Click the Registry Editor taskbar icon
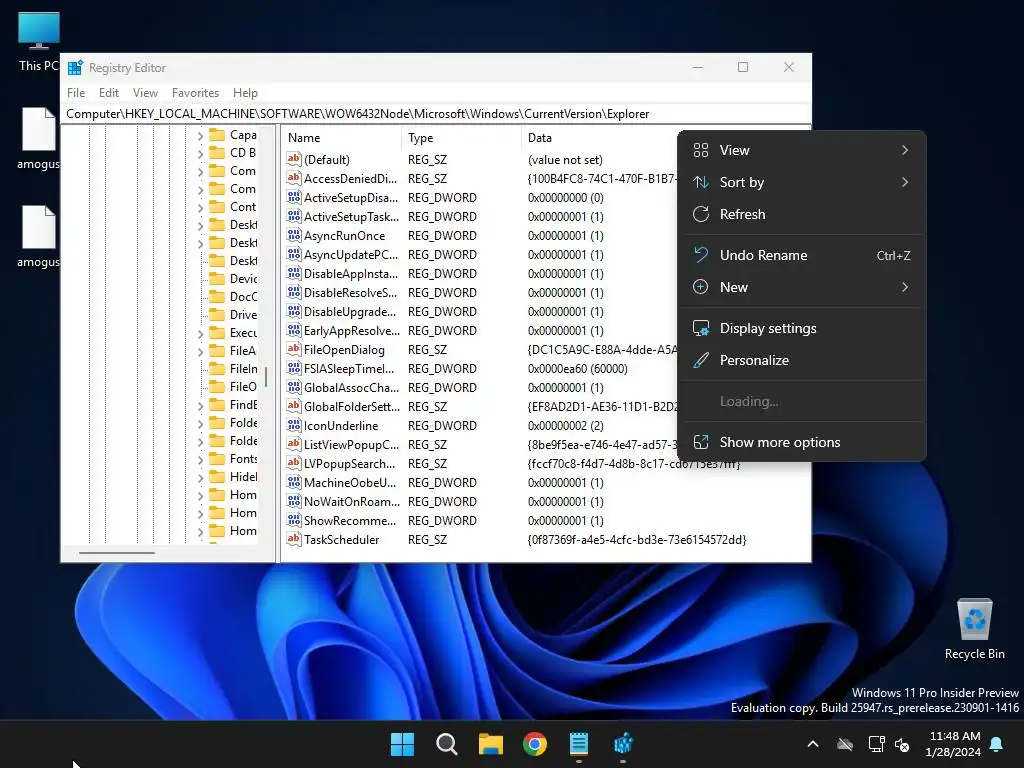Viewport: 1024px width, 768px height. pos(623,744)
